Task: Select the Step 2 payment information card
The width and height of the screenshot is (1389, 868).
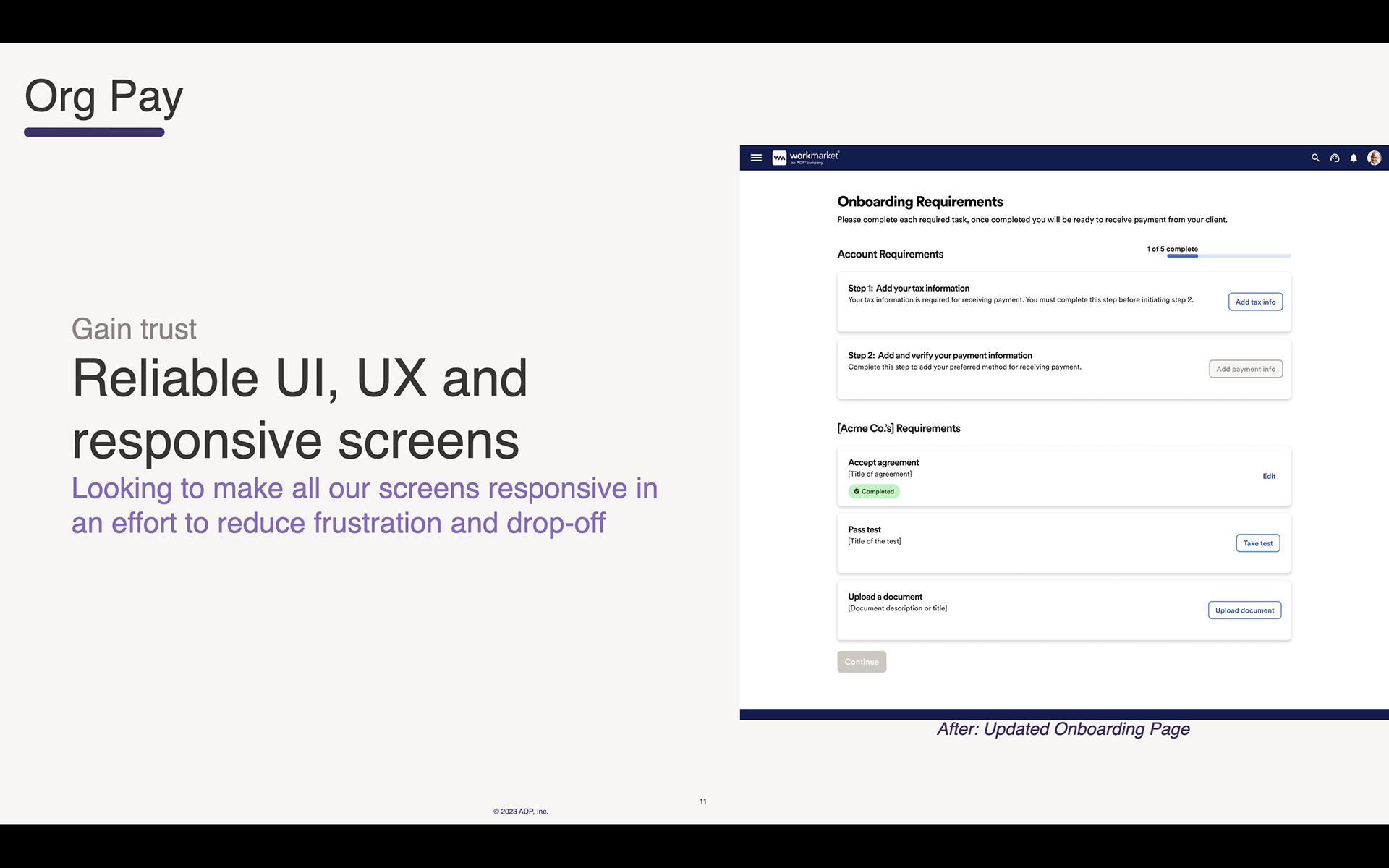Action: coord(1064,370)
